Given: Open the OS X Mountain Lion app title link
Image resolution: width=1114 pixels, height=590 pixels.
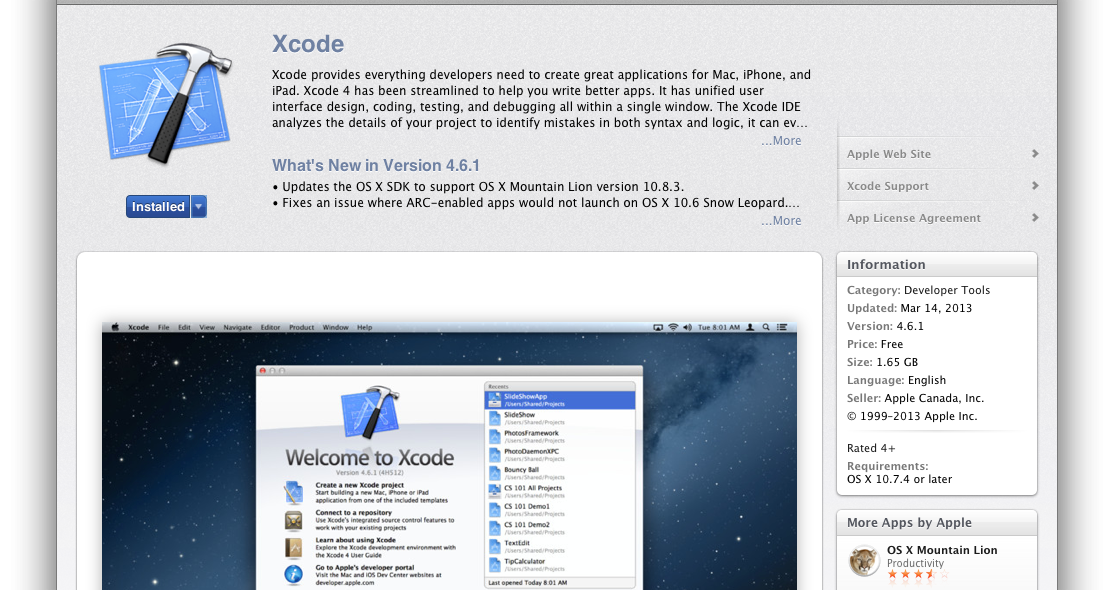Looking at the screenshot, I should coord(942,550).
